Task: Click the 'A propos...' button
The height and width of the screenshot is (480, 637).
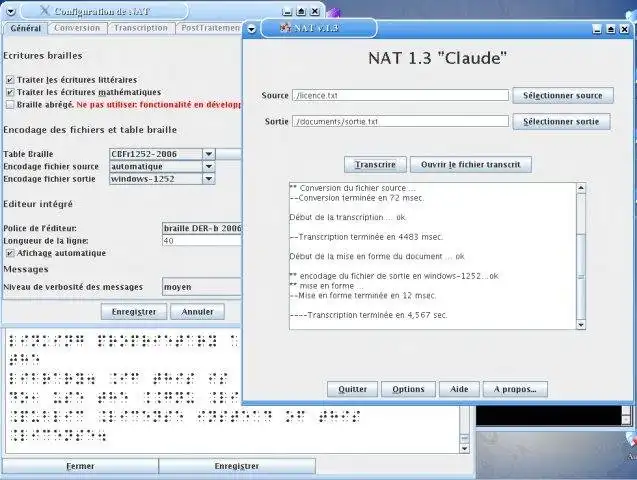Action: point(515,389)
